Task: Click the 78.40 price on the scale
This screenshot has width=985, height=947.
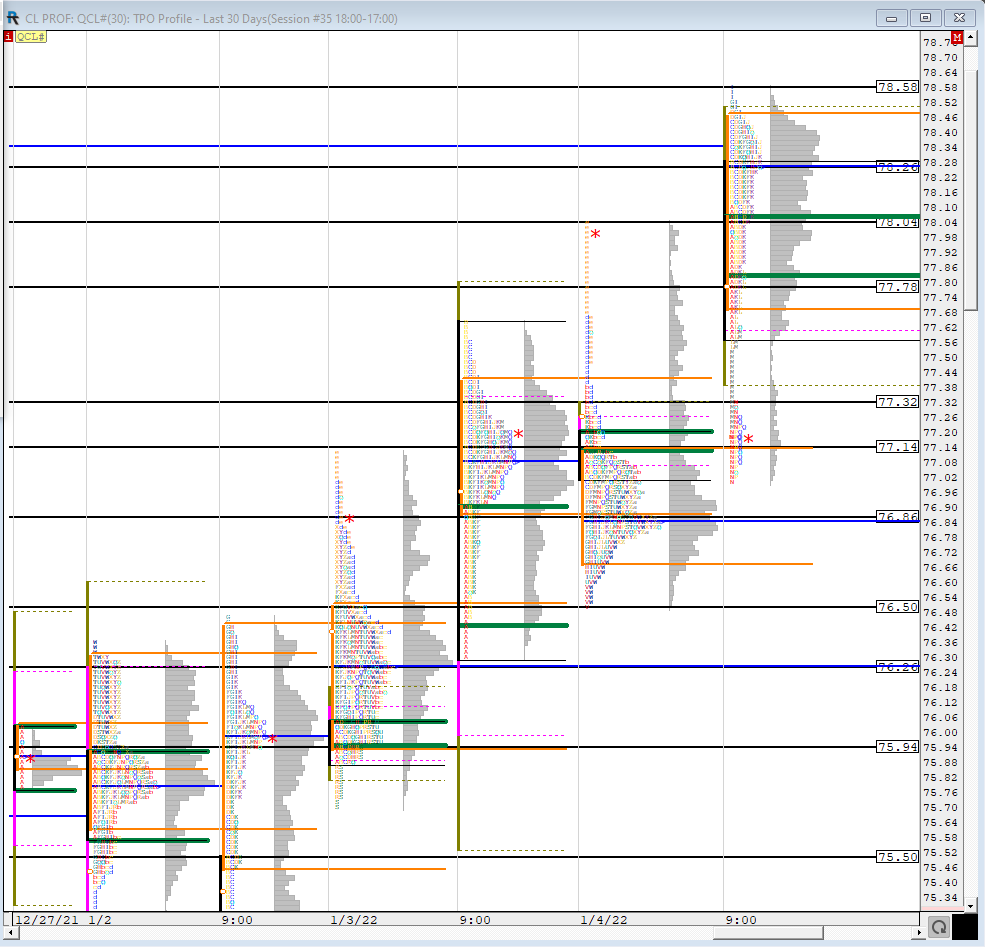Action: (940, 133)
